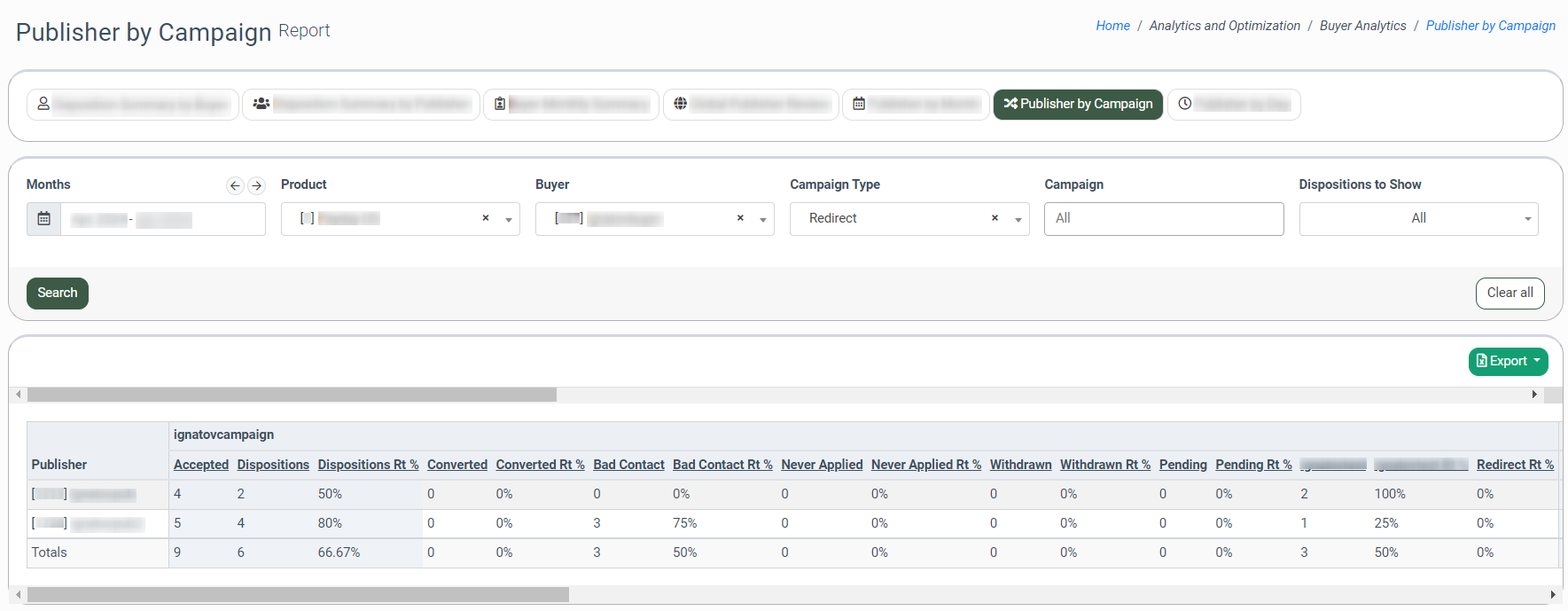This screenshot has width=1568, height=611.
Task: Open the report tab with clock icon
Action: point(1233,105)
